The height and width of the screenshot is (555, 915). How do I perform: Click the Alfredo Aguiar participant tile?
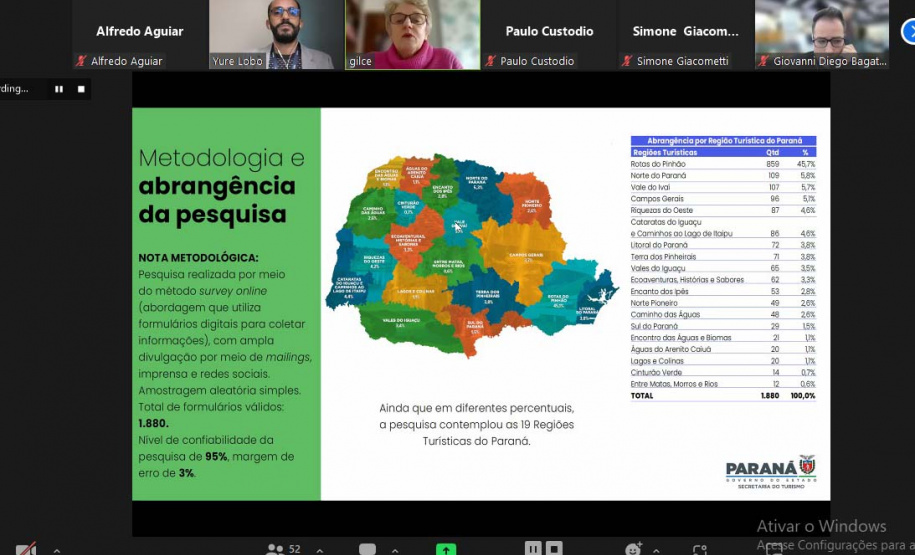[139, 34]
